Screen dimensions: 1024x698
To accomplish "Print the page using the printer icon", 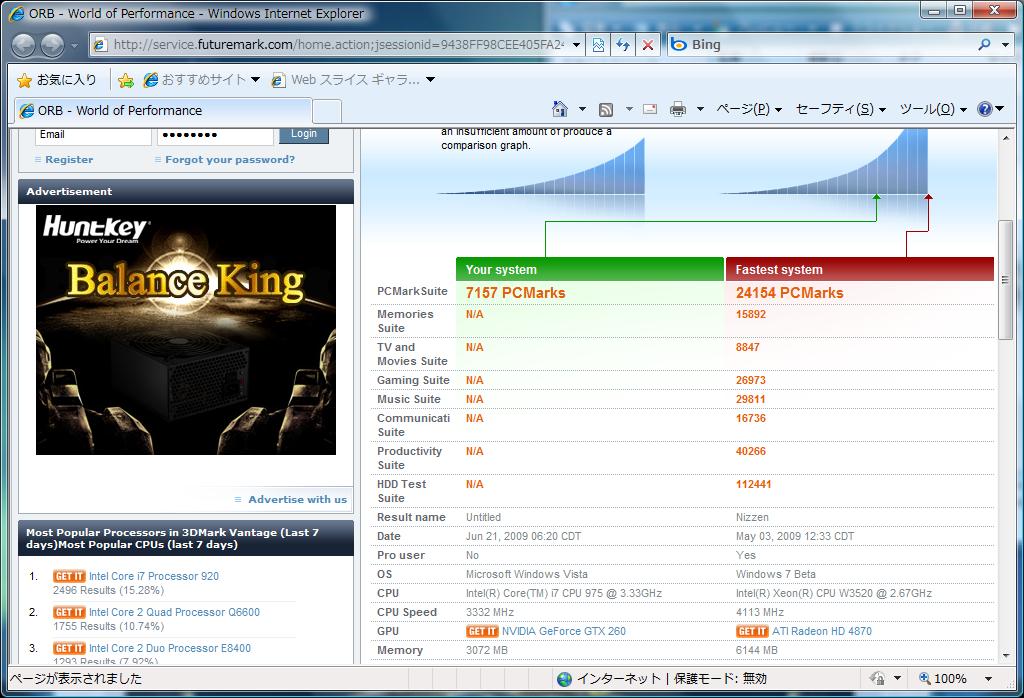I will click(678, 109).
